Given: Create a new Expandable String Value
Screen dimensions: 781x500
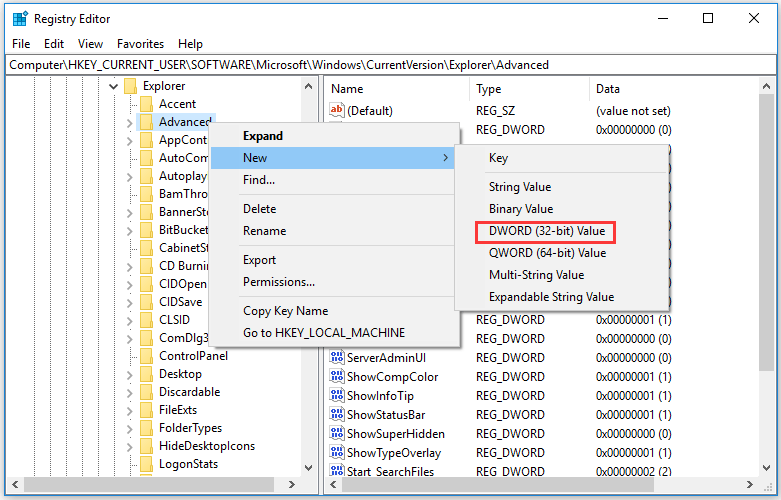Looking at the screenshot, I should point(562,297).
